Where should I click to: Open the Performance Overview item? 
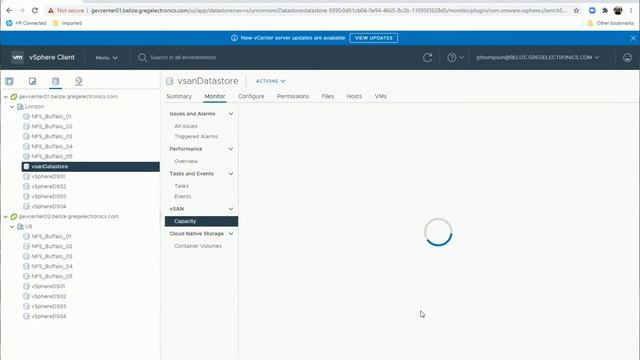pos(186,161)
